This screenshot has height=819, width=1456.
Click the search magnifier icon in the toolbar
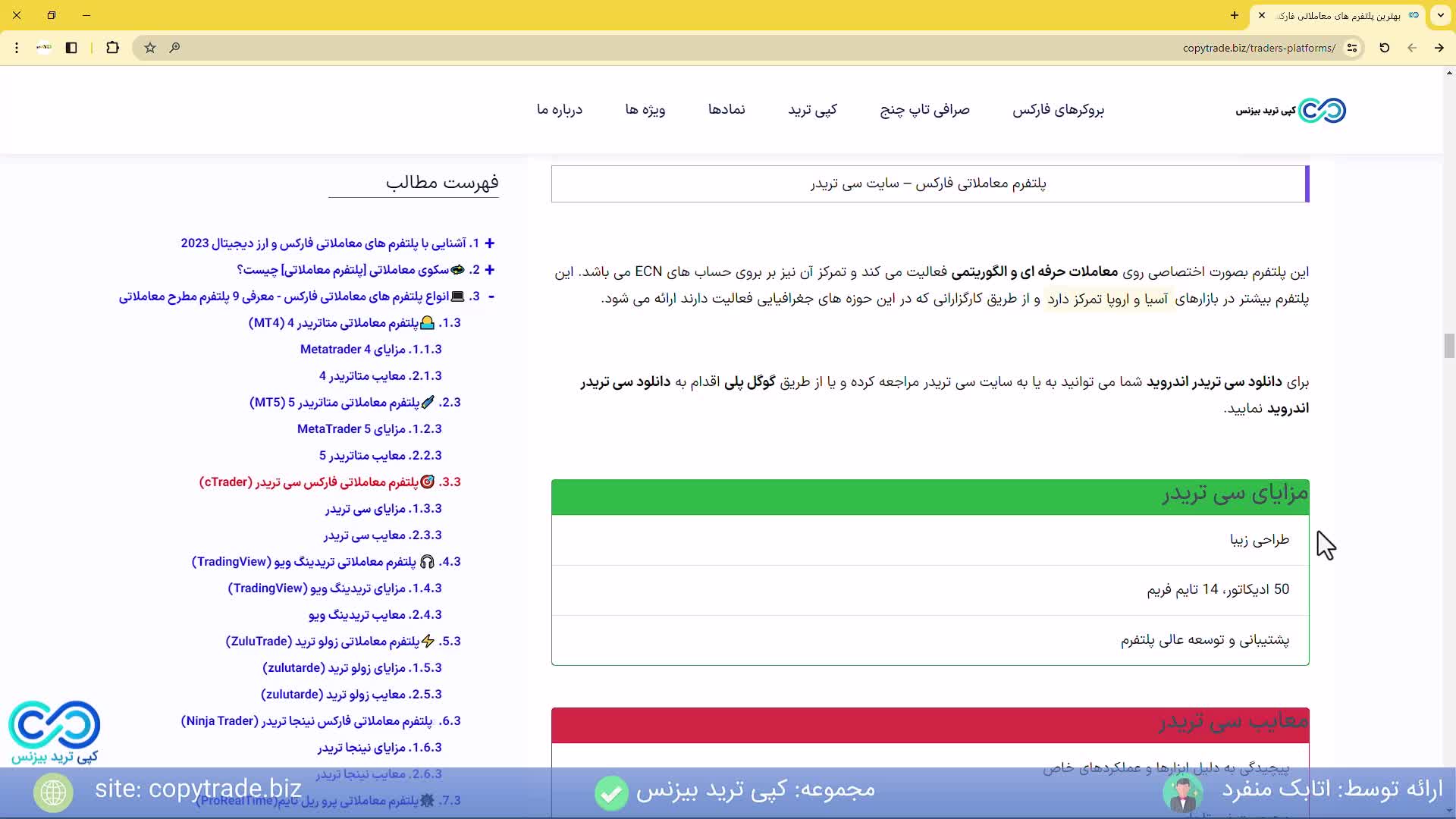[174, 48]
